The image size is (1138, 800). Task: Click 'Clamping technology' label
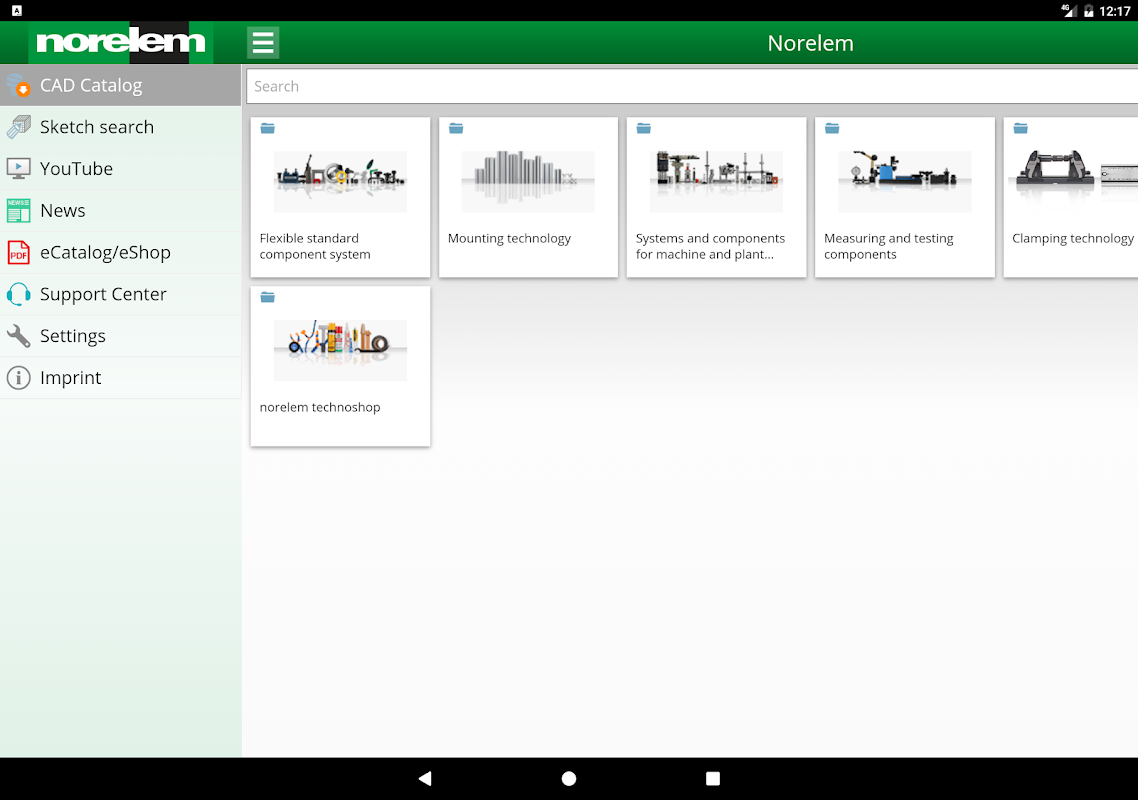[x=1073, y=239]
